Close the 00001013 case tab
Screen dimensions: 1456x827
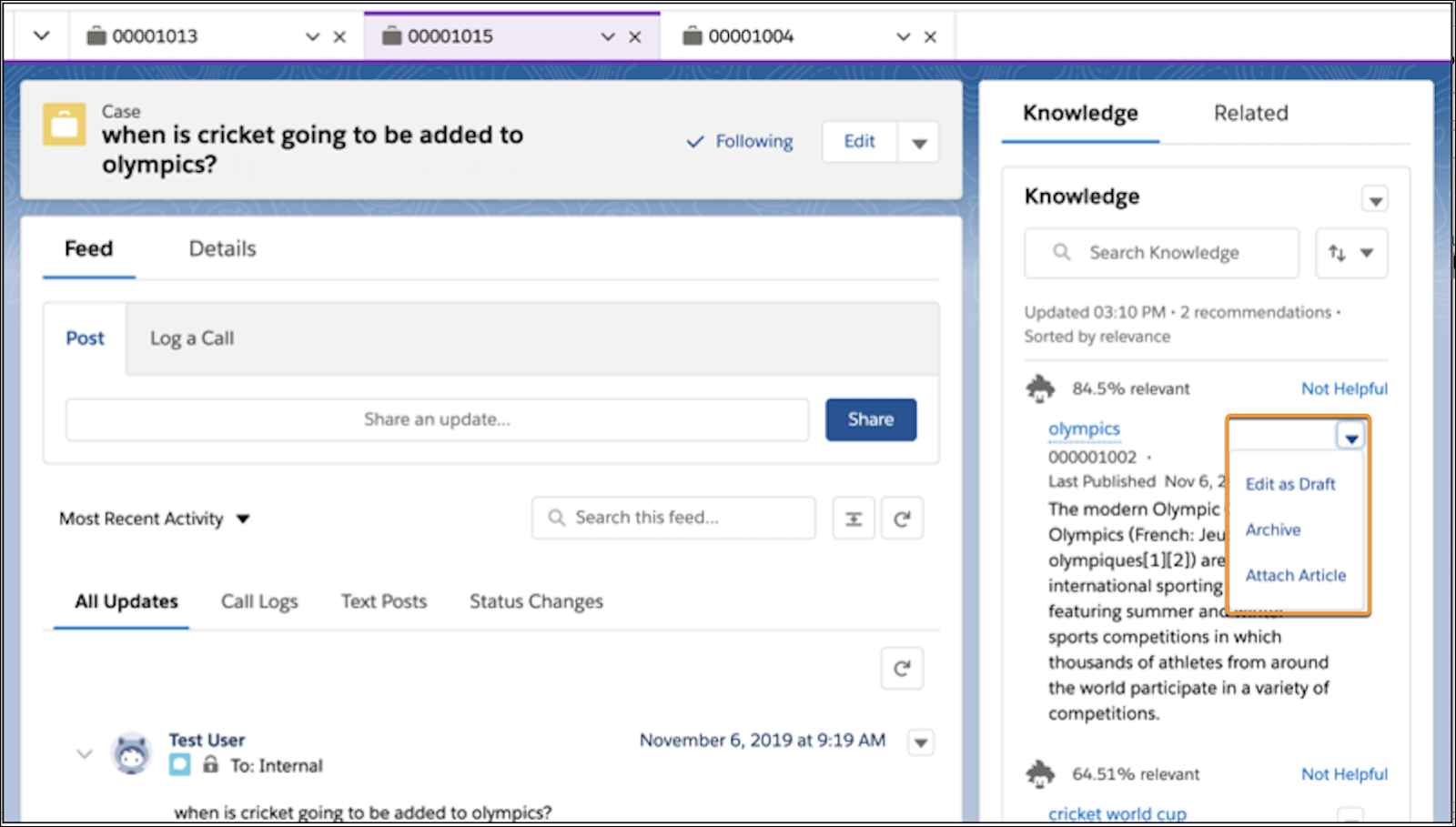(339, 37)
